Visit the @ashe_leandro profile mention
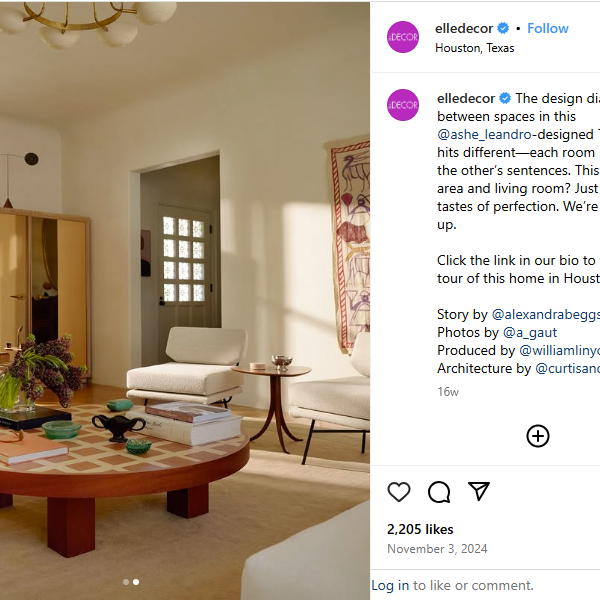600x600 pixels. pyautogui.click(x=484, y=134)
